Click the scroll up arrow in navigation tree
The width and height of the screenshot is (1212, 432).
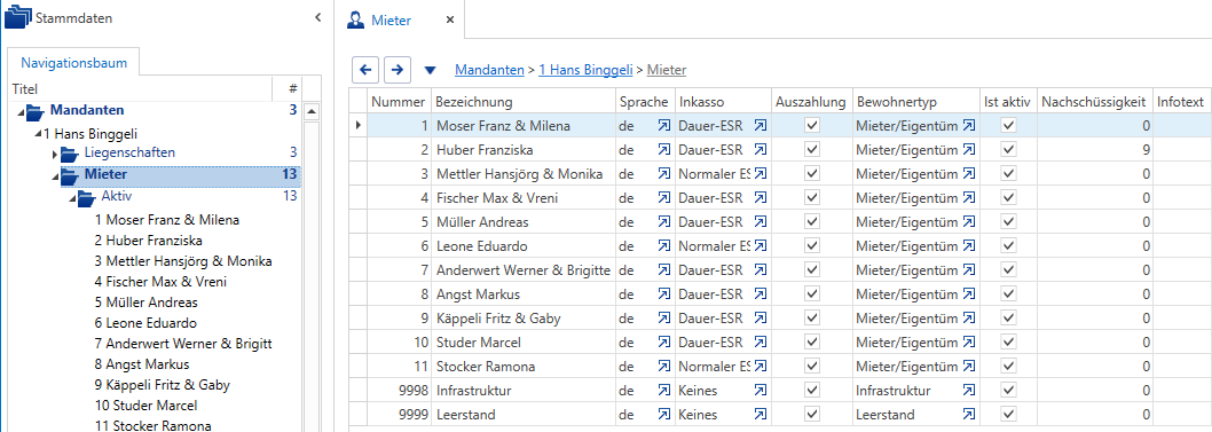[311, 111]
